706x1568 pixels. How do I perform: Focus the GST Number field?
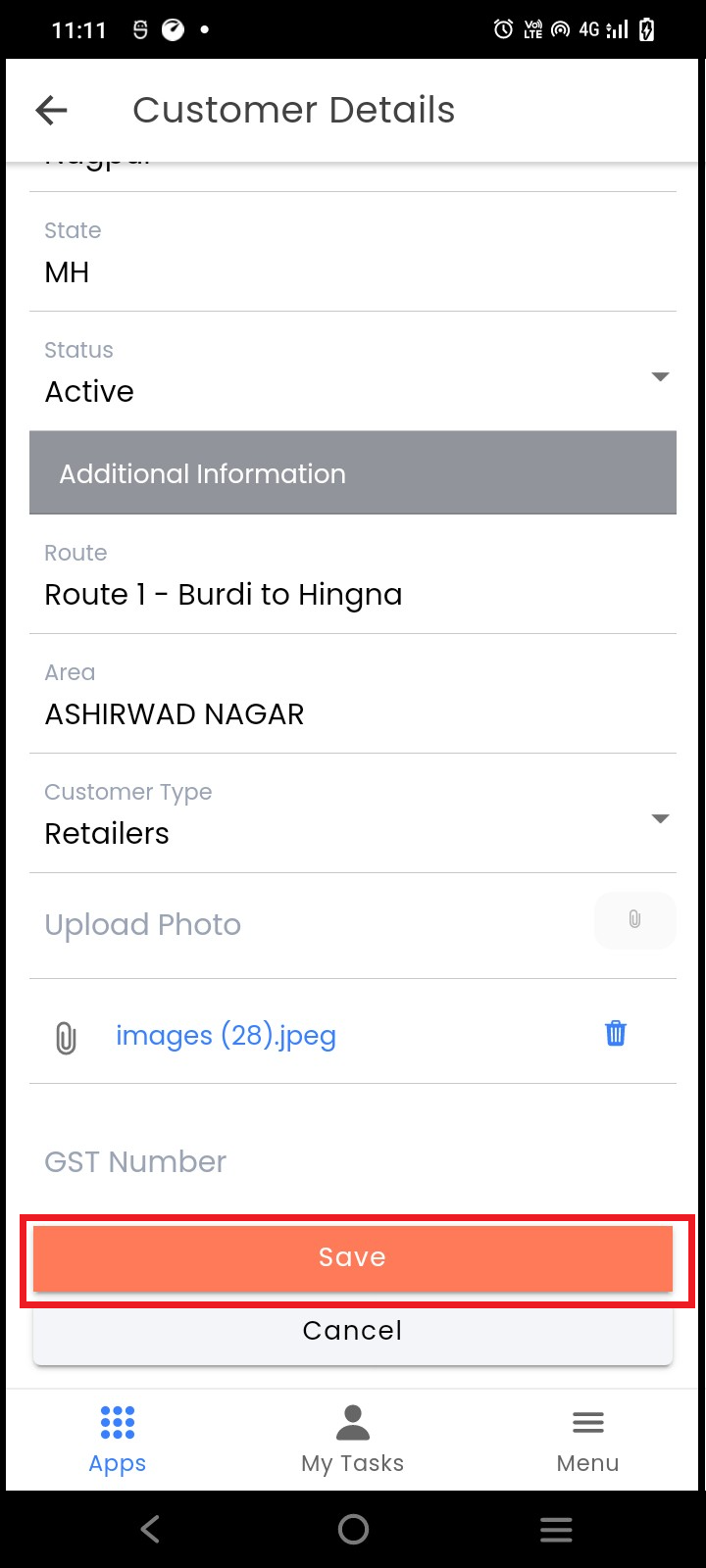352,1162
